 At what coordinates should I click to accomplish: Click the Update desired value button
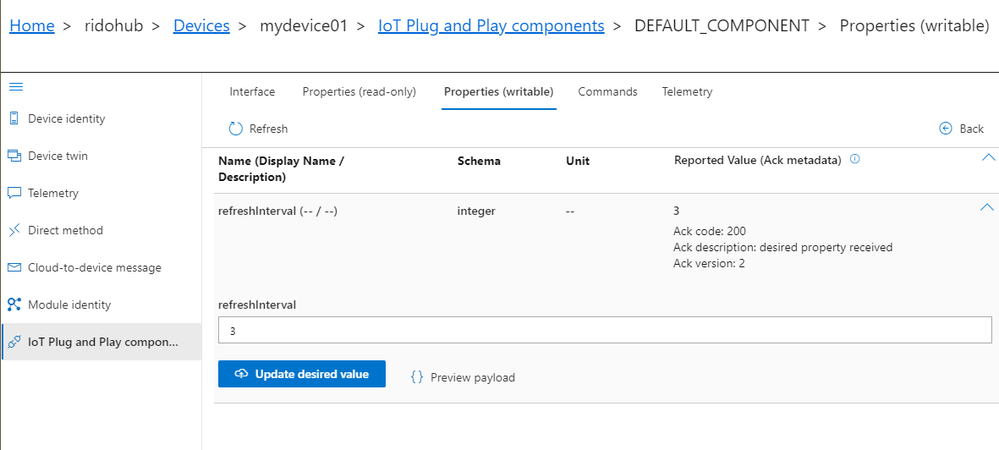click(x=301, y=374)
